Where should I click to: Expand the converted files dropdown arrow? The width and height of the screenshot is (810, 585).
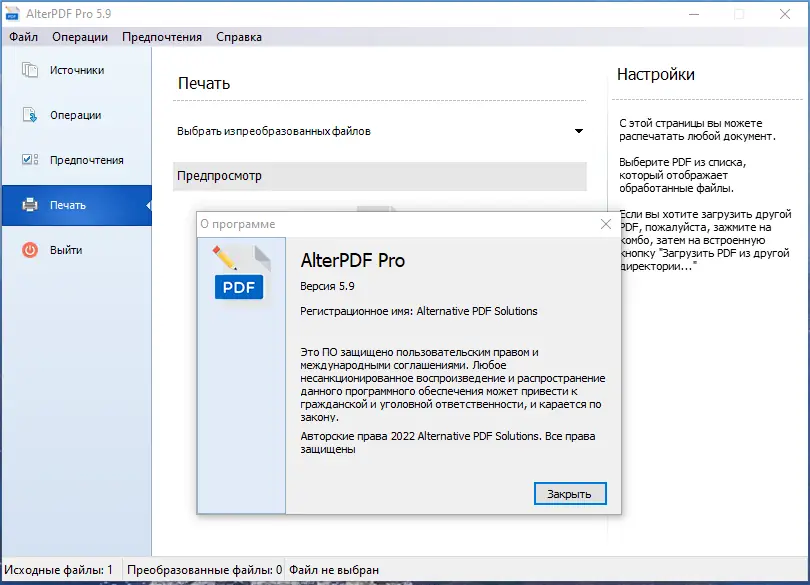click(x=579, y=131)
